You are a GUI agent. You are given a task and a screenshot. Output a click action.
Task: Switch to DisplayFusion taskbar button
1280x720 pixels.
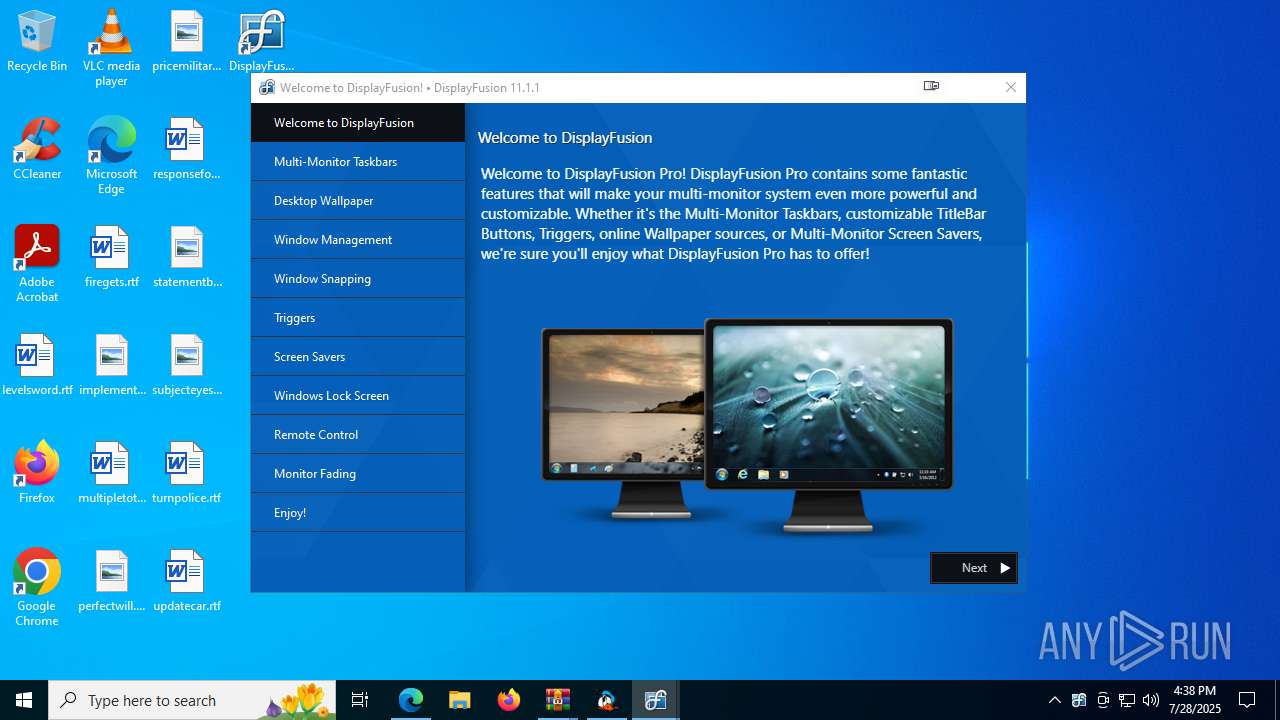pos(655,700)
